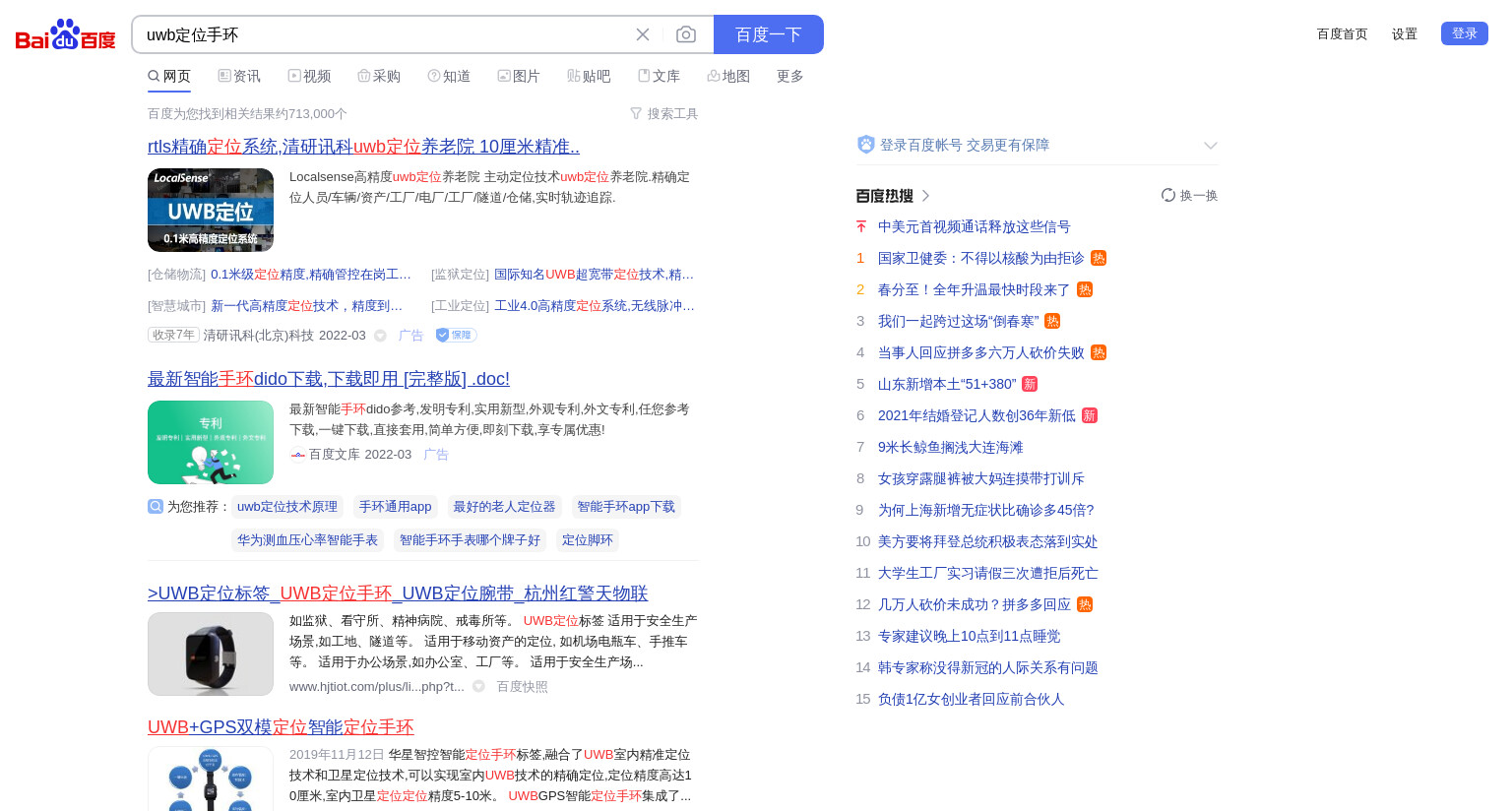Switch to the 图片 tab

point(519,76)
